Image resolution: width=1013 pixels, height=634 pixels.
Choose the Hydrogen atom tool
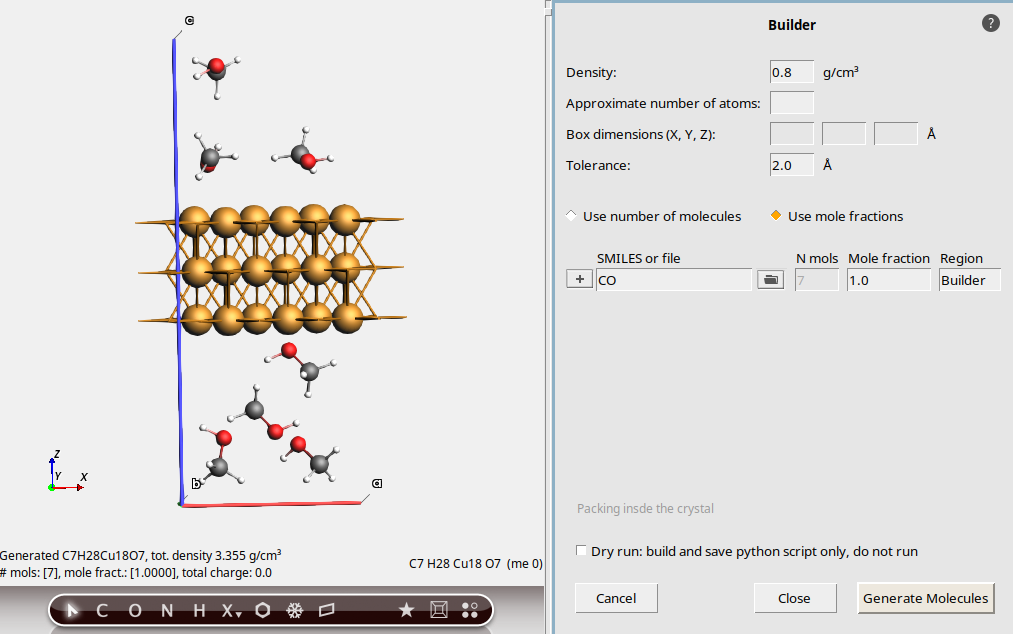[199, 610]
